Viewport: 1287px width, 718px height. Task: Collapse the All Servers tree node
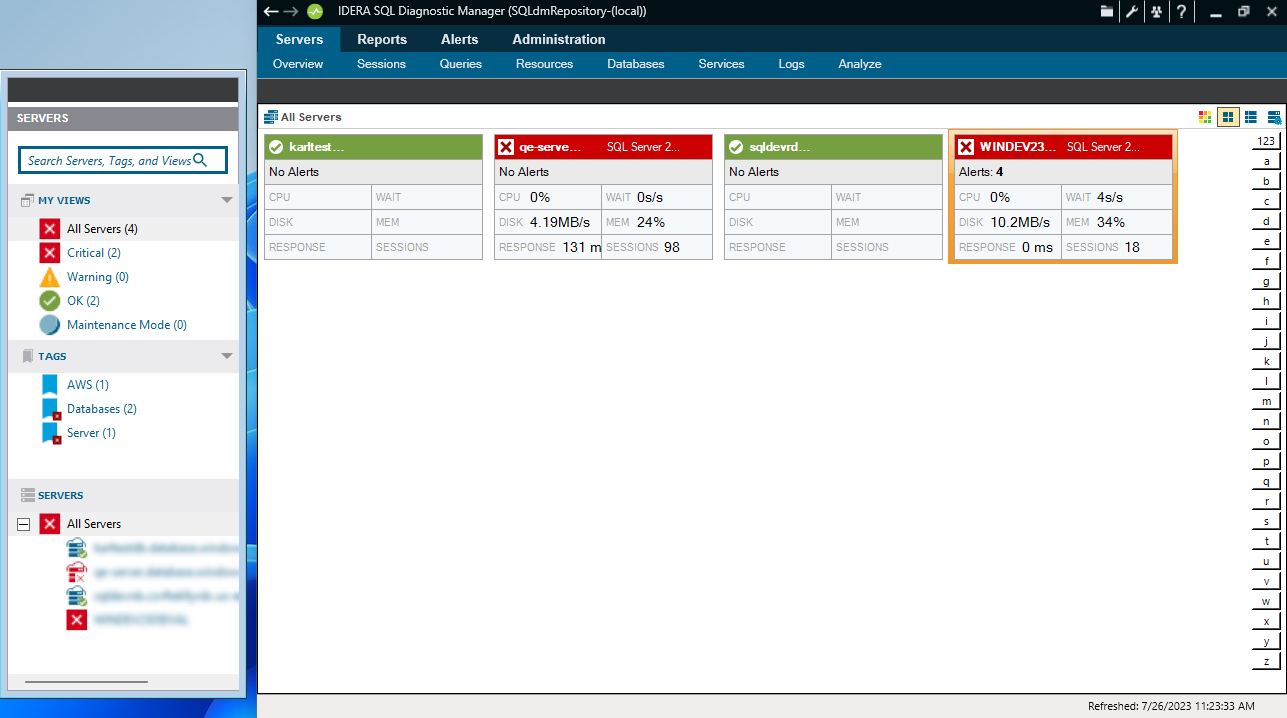point(24,524)
